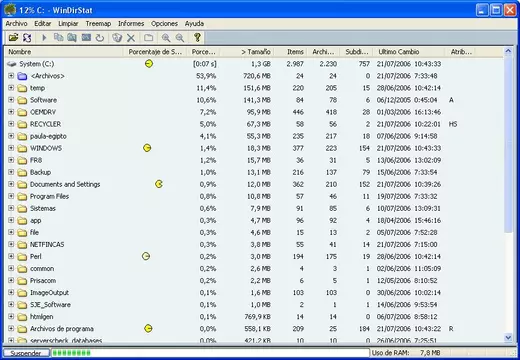Click the temp folder icon

click(x=22, y=88)
